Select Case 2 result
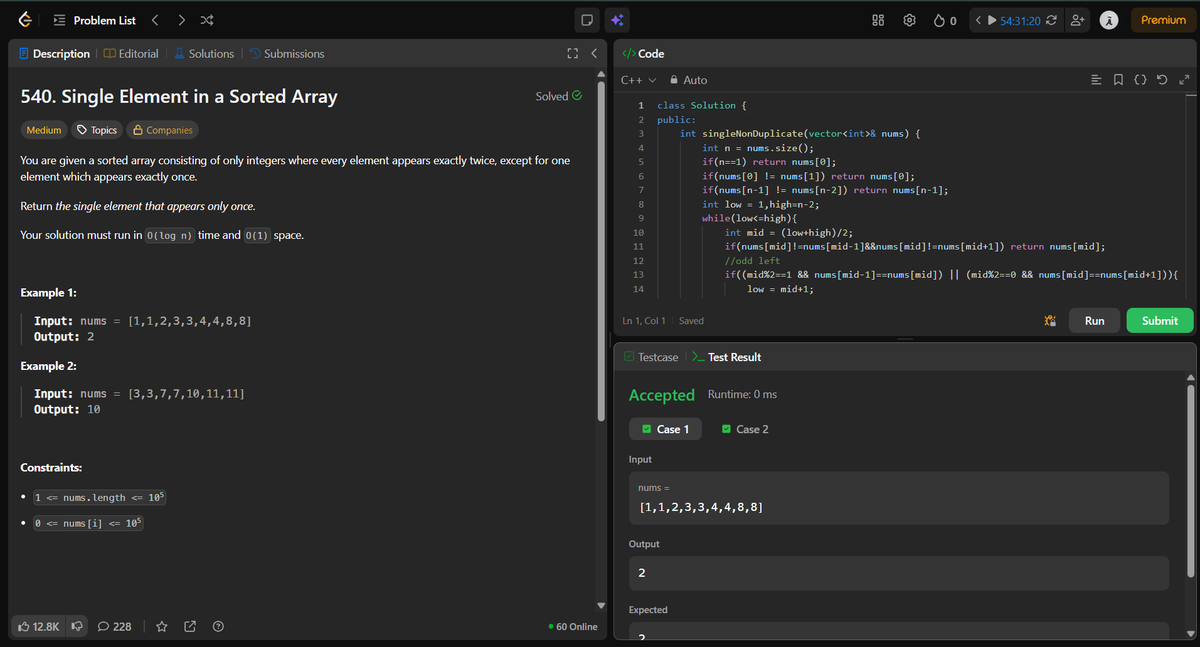1200x647 pixels. [x=745, y=429]
